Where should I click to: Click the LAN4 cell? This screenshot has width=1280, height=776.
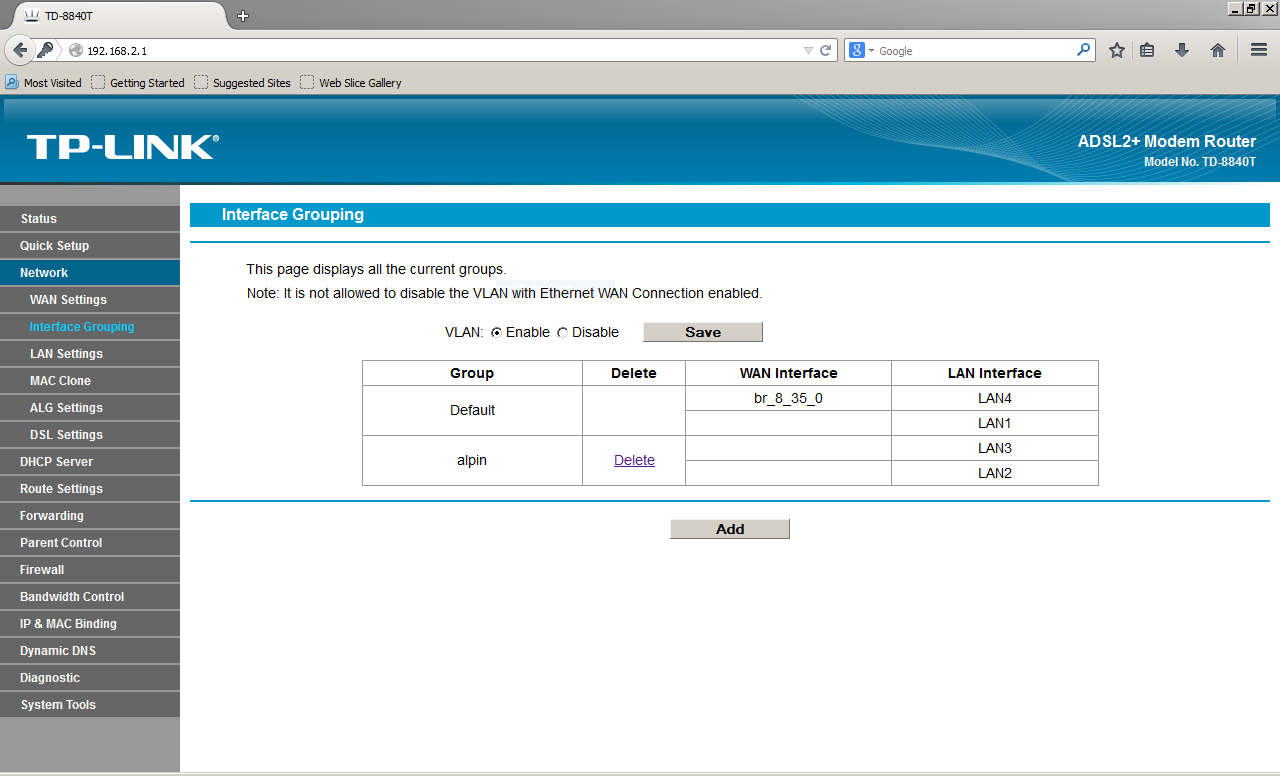point(995,398)
